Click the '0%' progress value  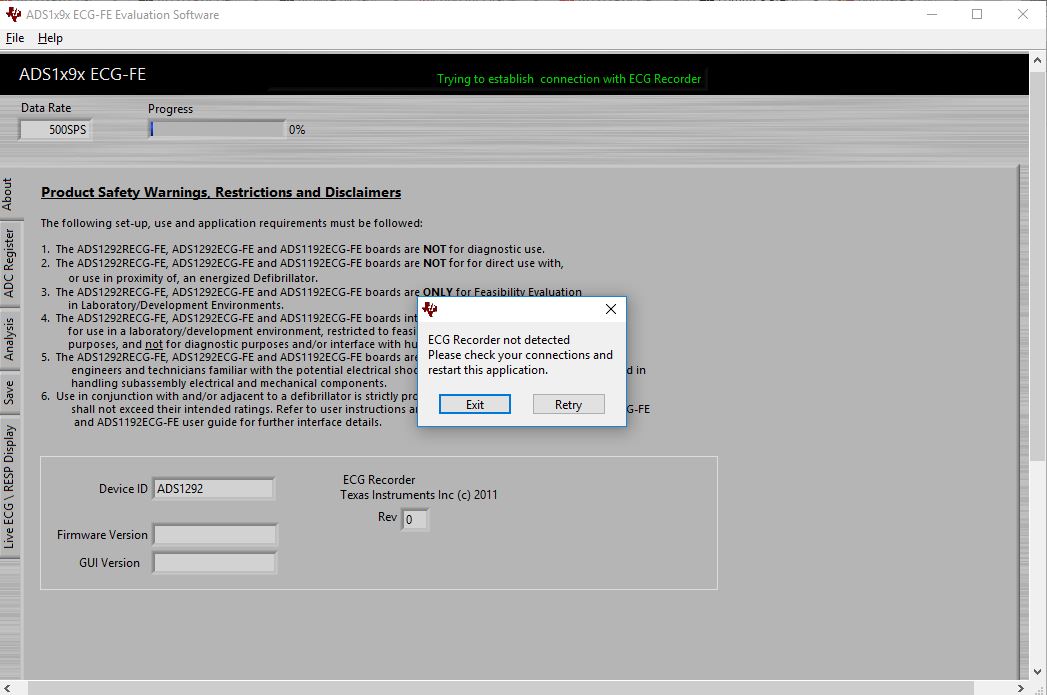[x=297, y=130]
